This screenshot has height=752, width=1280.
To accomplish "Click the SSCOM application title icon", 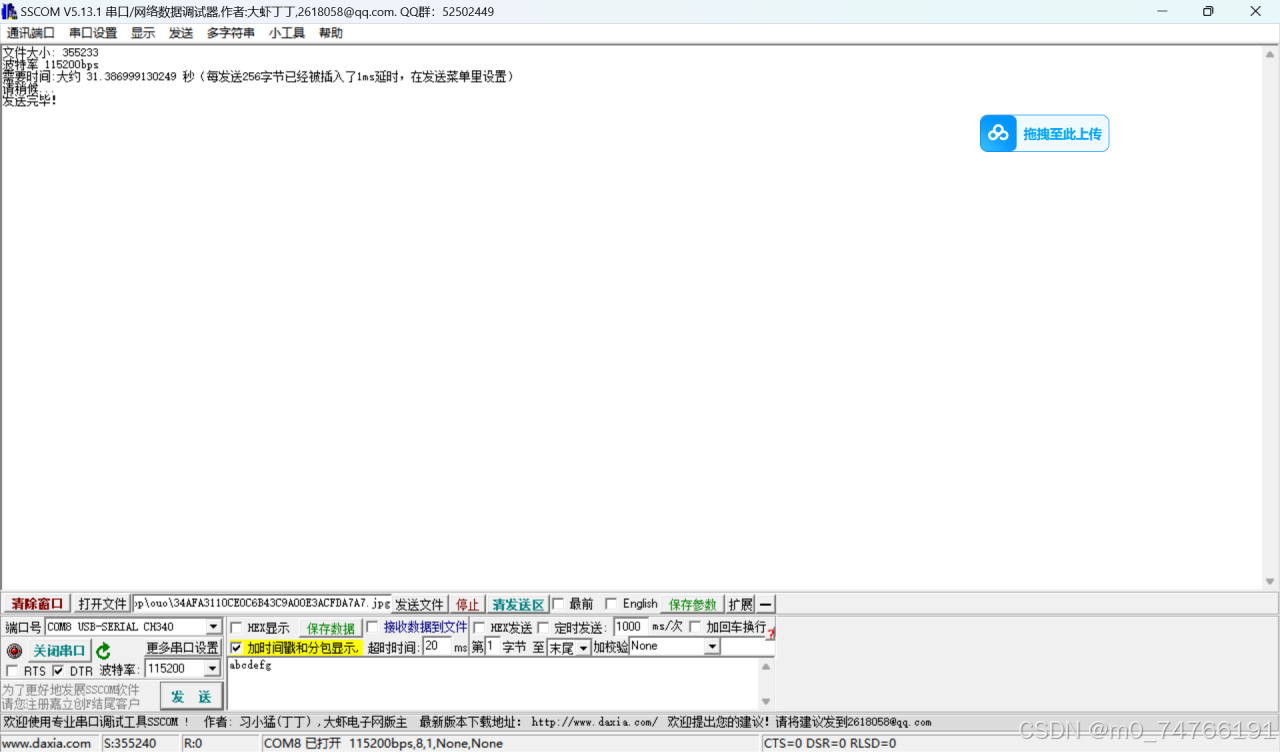I will 9,11.
